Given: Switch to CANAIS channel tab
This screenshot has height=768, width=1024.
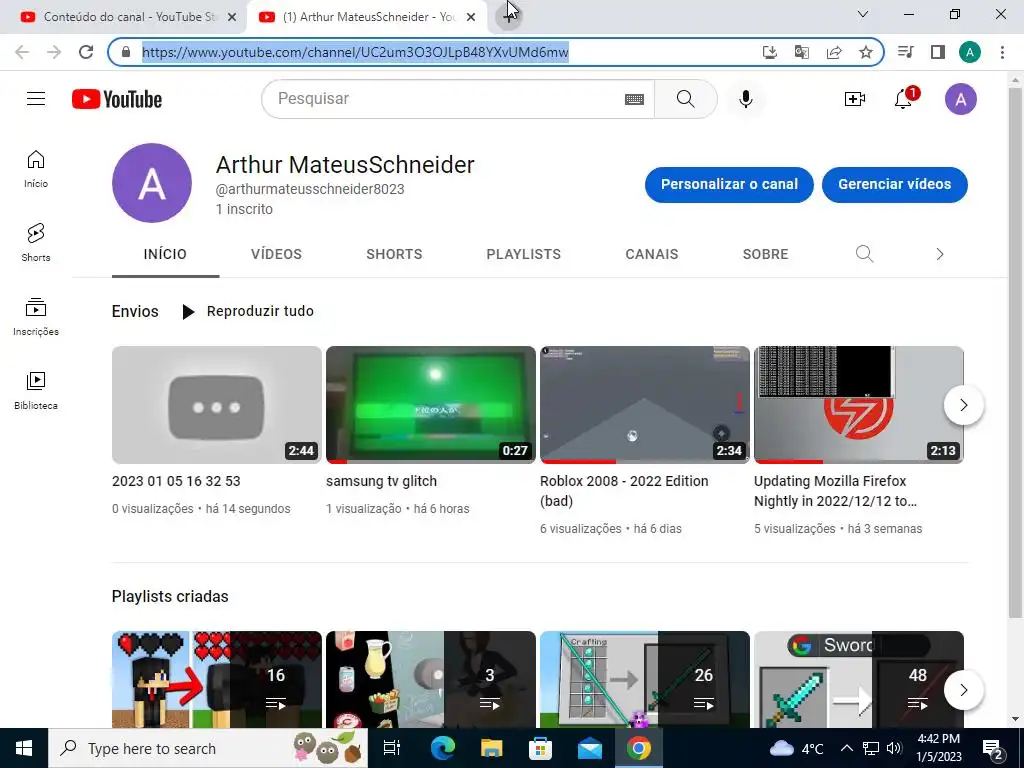Looking at the screenshot, I should (x=652, y=254).
